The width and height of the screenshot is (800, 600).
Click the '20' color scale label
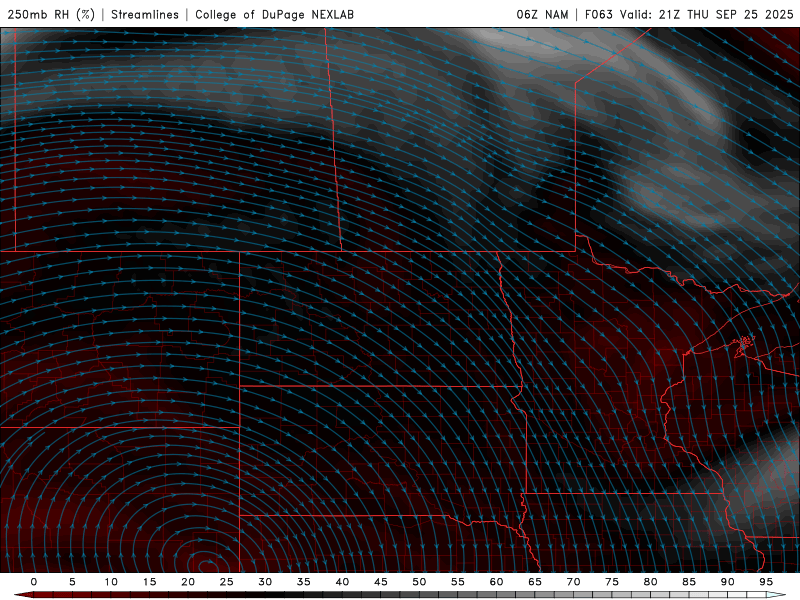click(188, 582)
